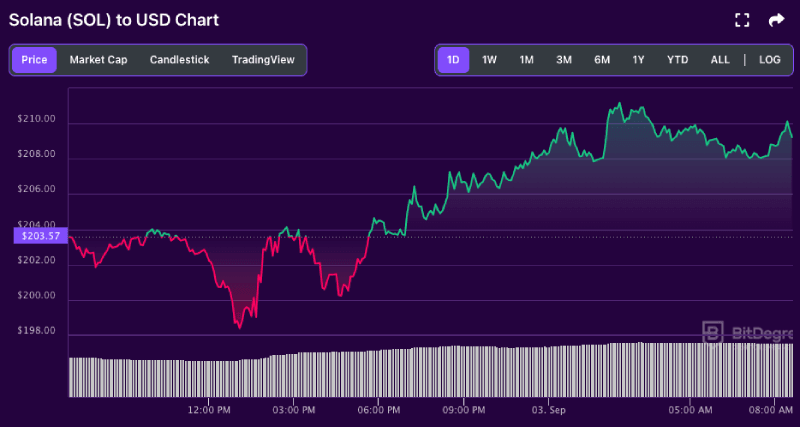800x427 pixels.
Task: Toggle the LOG scale
Action: [x=769, y=60]
